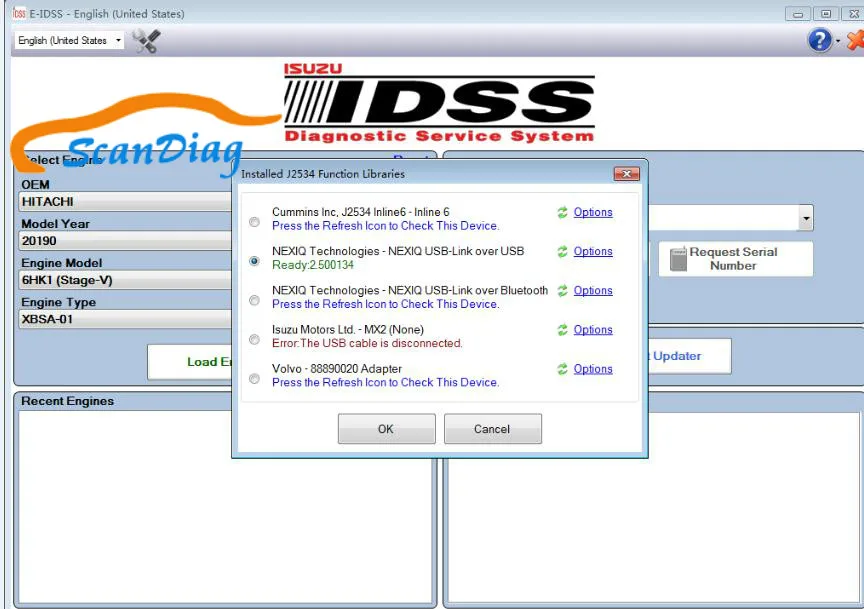Select NEXIQ USB-Link over USB radio button
The width and height of the screenshot is (864, 609).
[x=254, y=261]
